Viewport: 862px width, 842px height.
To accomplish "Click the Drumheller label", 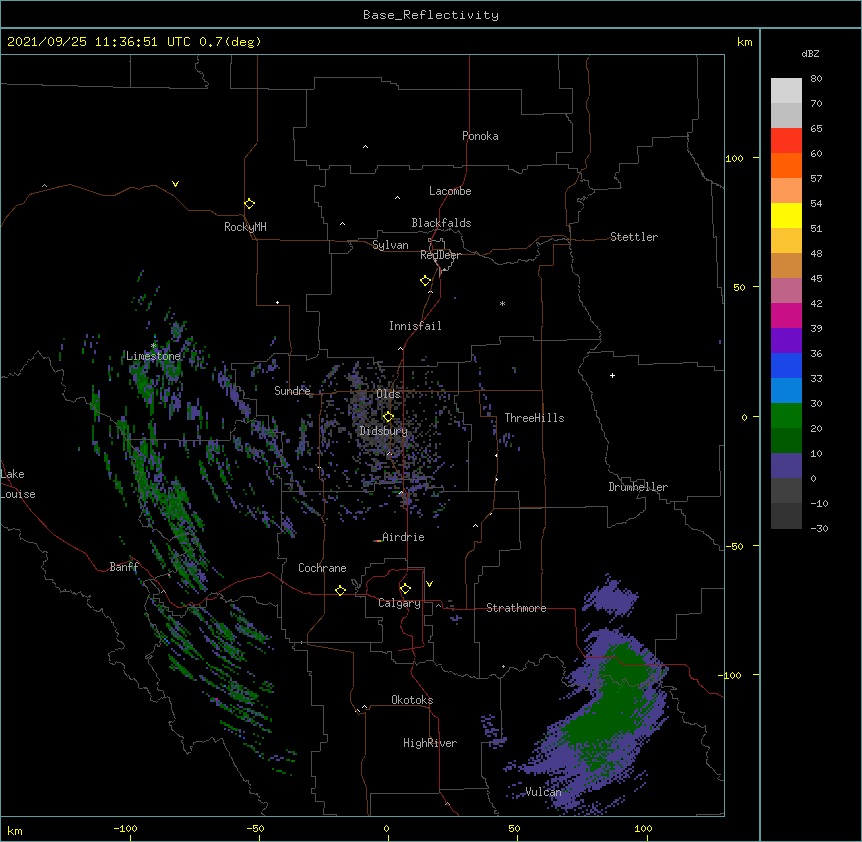I will click(638, 487).
